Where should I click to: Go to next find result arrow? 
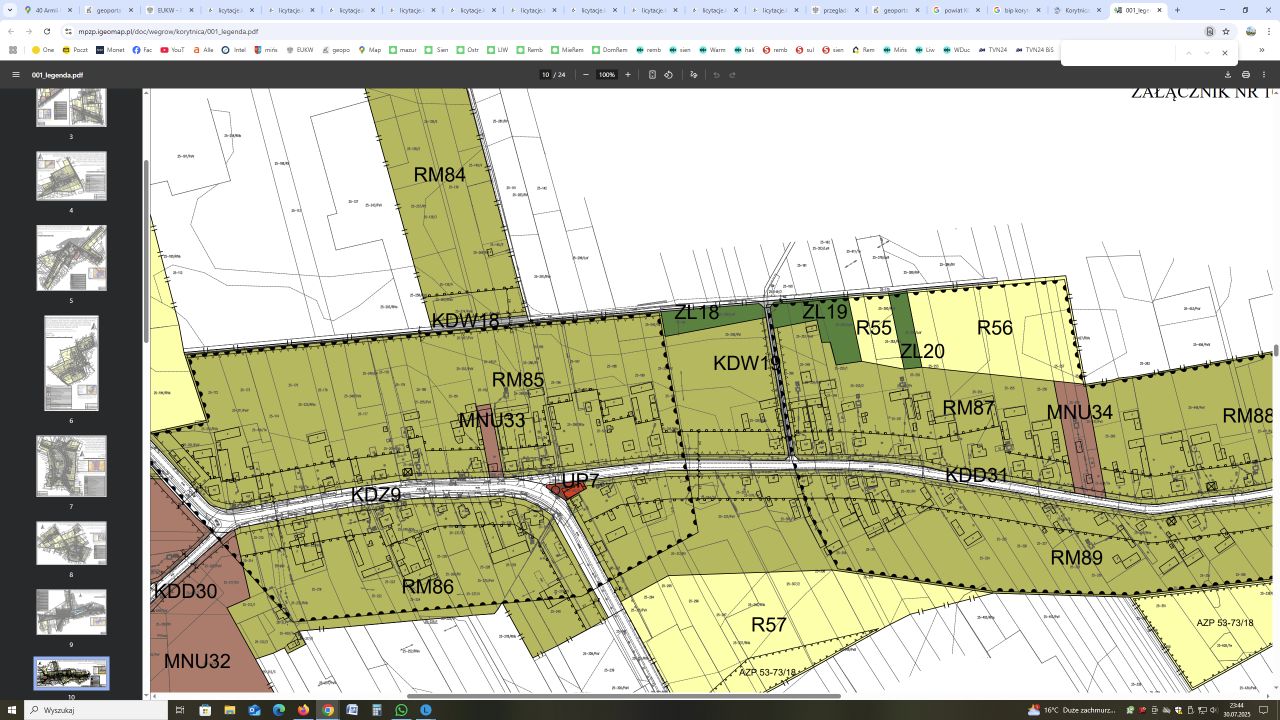coord(1207,53)
